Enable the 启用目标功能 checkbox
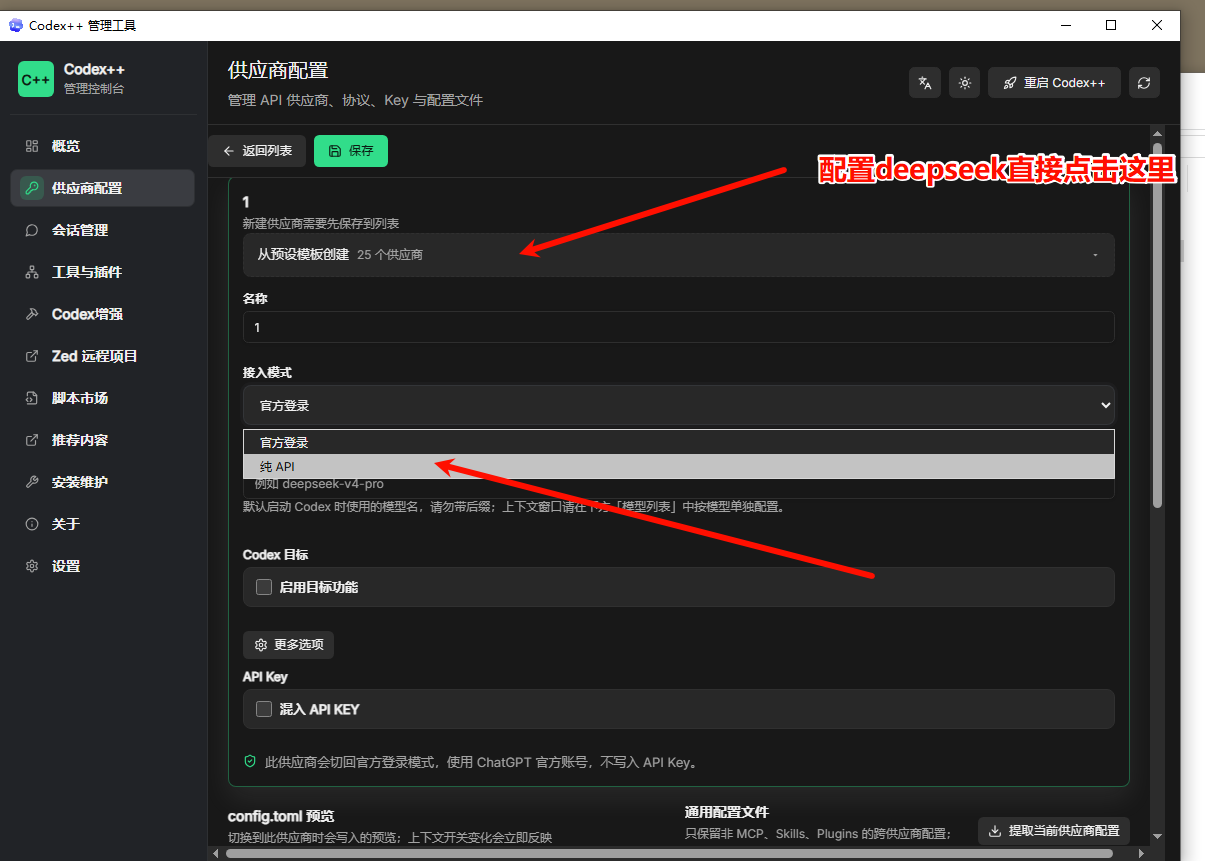The height and width of the screenshot is (861, 1205). pyautogui.click(x=264, y=587)
